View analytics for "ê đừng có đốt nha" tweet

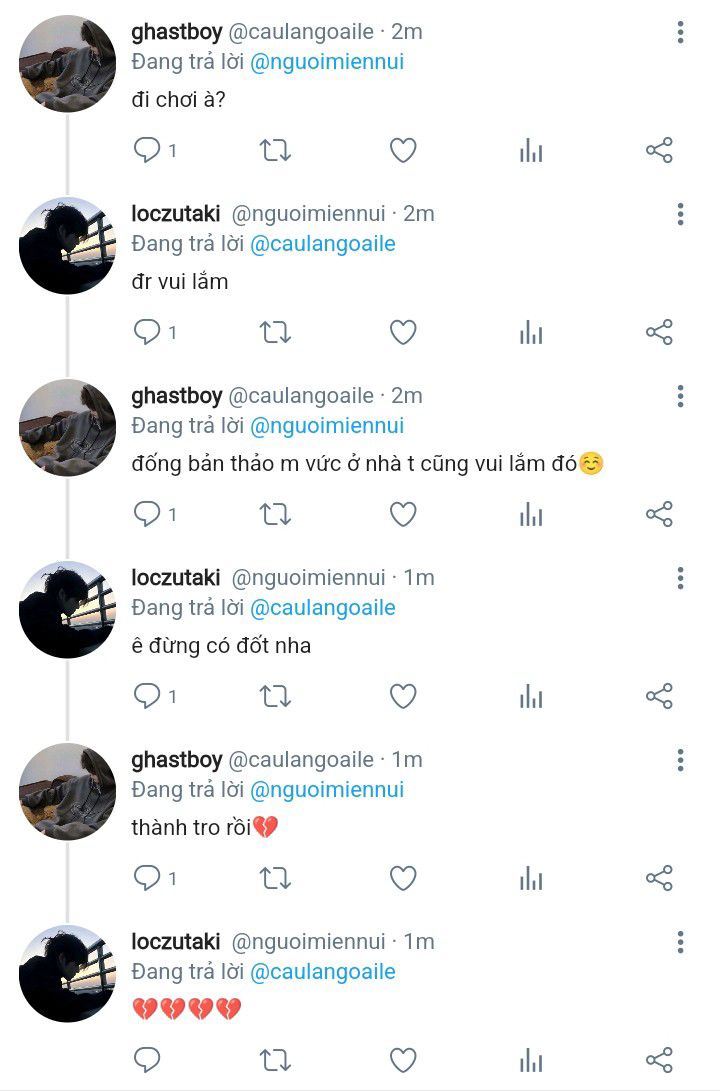point(531,697)
